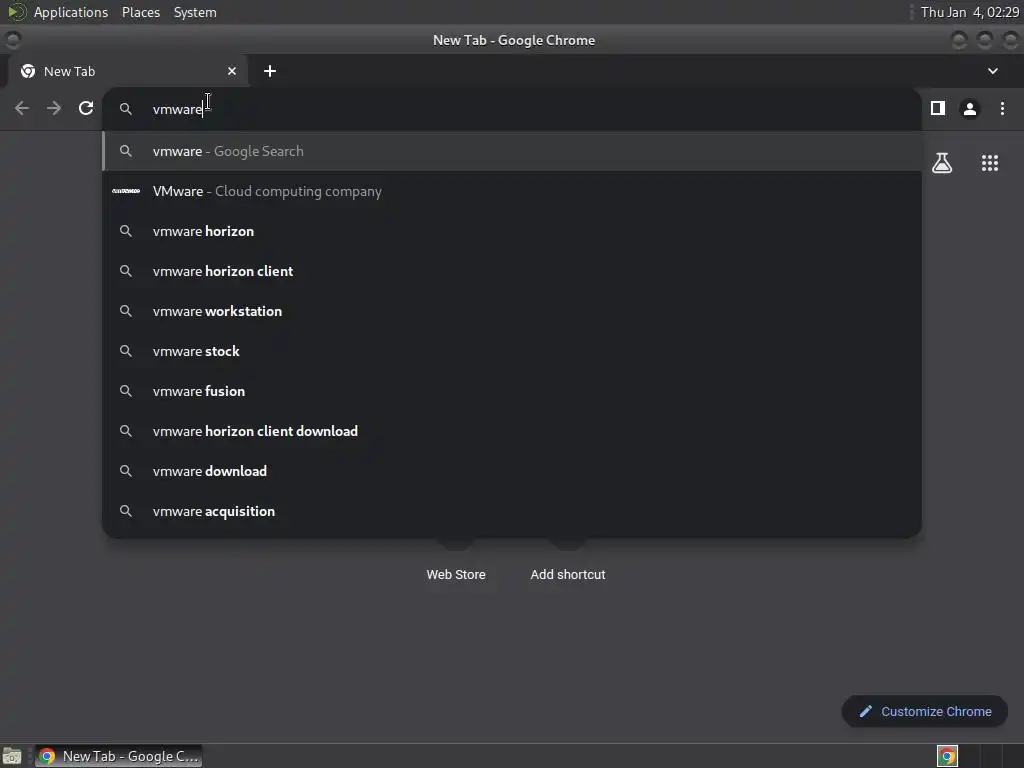
Task: Pick the 'vmware workstation' suggestion
Action: point(512,311)
